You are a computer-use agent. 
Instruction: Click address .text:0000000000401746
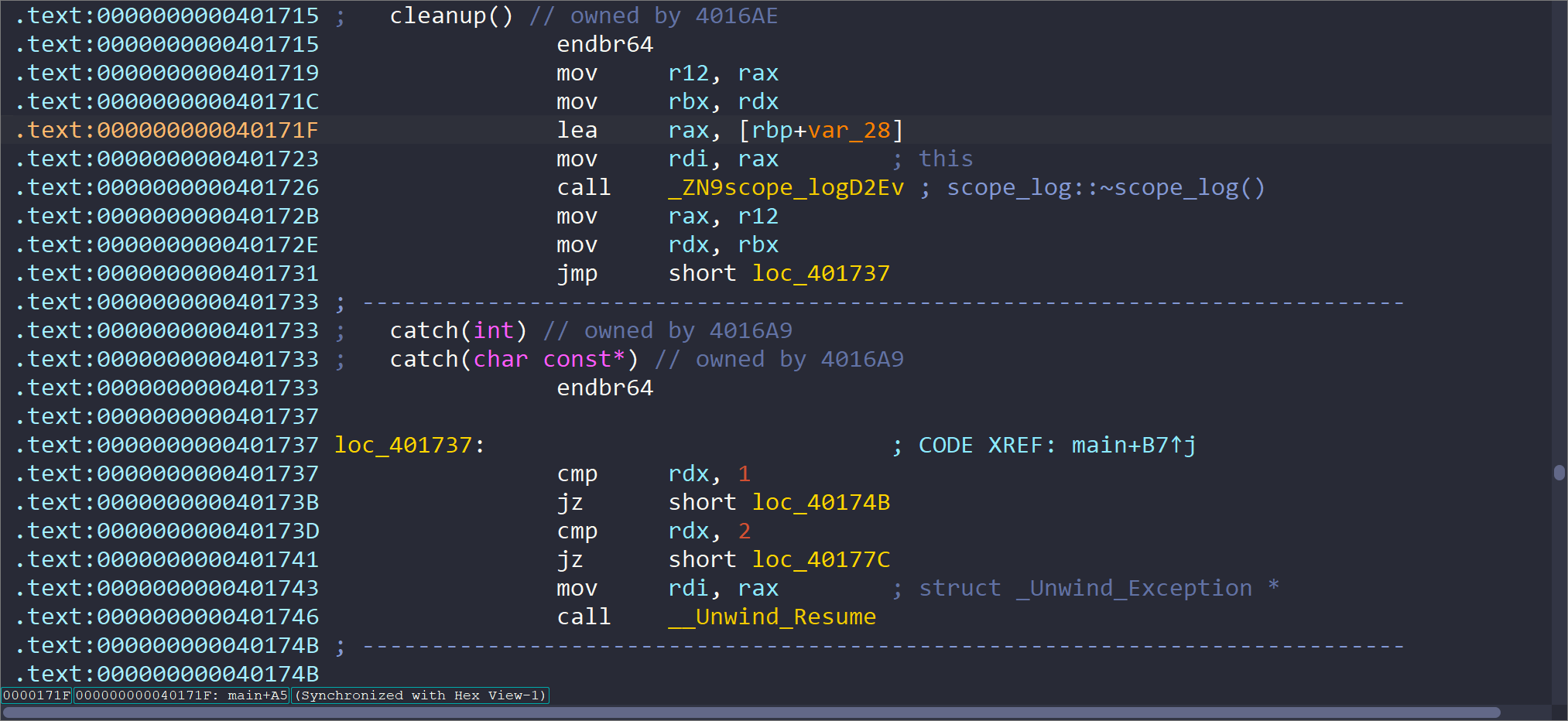[166, 617]
